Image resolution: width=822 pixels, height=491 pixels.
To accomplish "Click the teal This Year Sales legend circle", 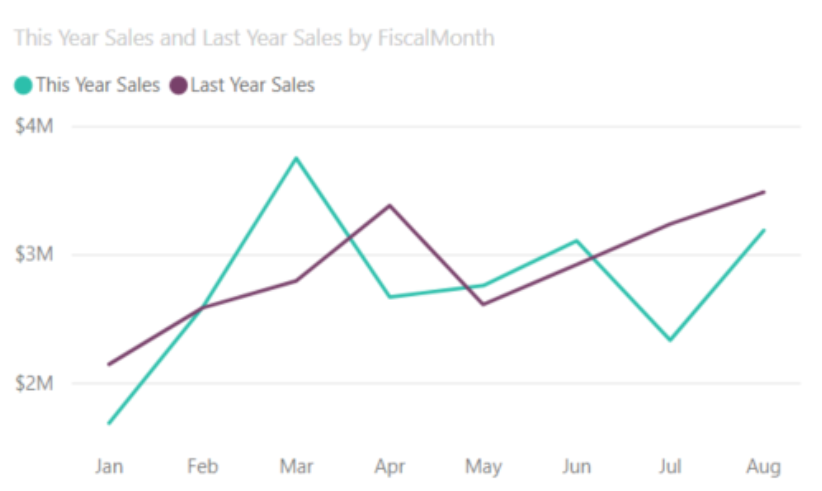I will [x=23, y=86].
